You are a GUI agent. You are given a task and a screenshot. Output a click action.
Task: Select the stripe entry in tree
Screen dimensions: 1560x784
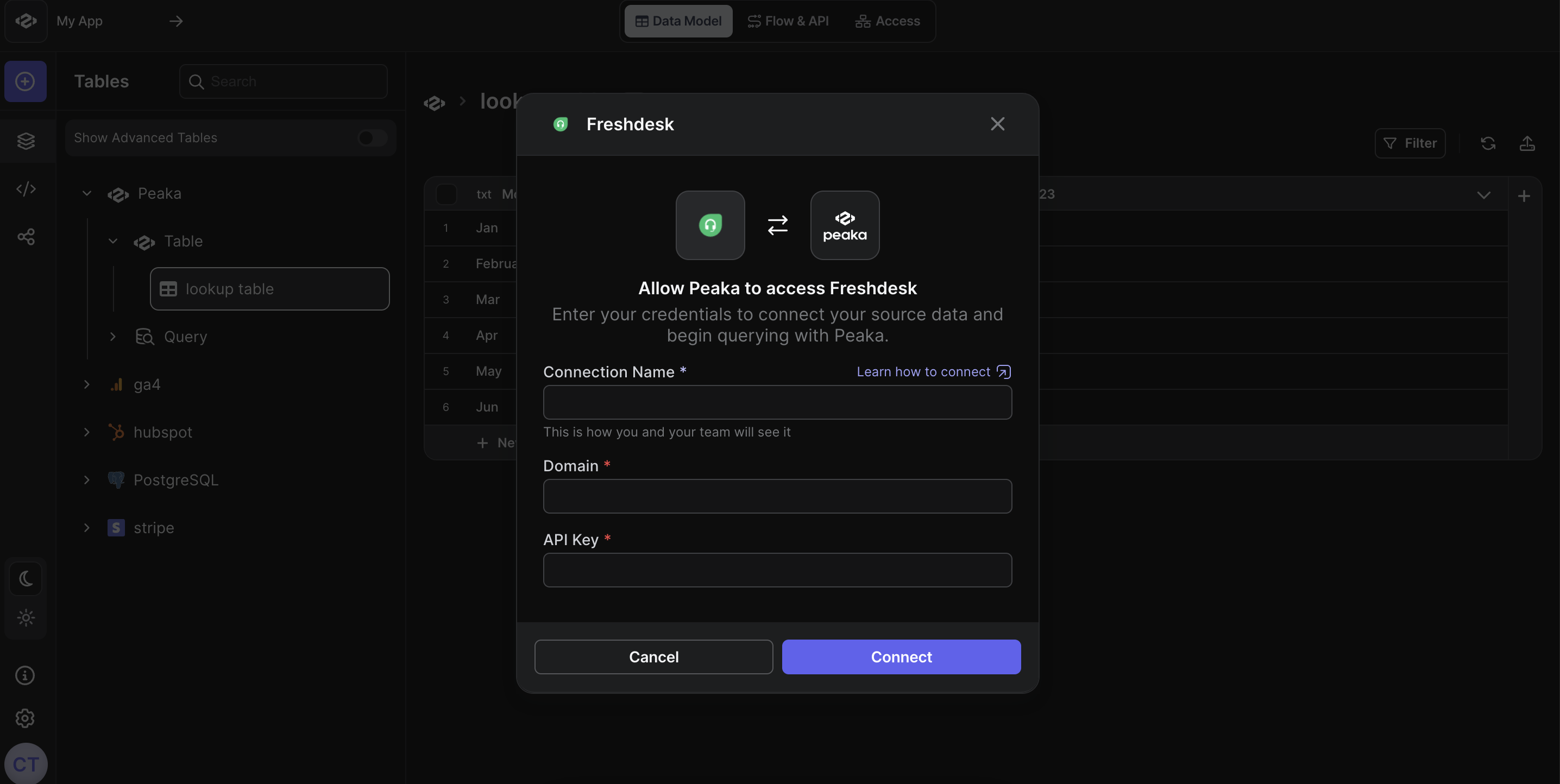(x=153, y=528)
